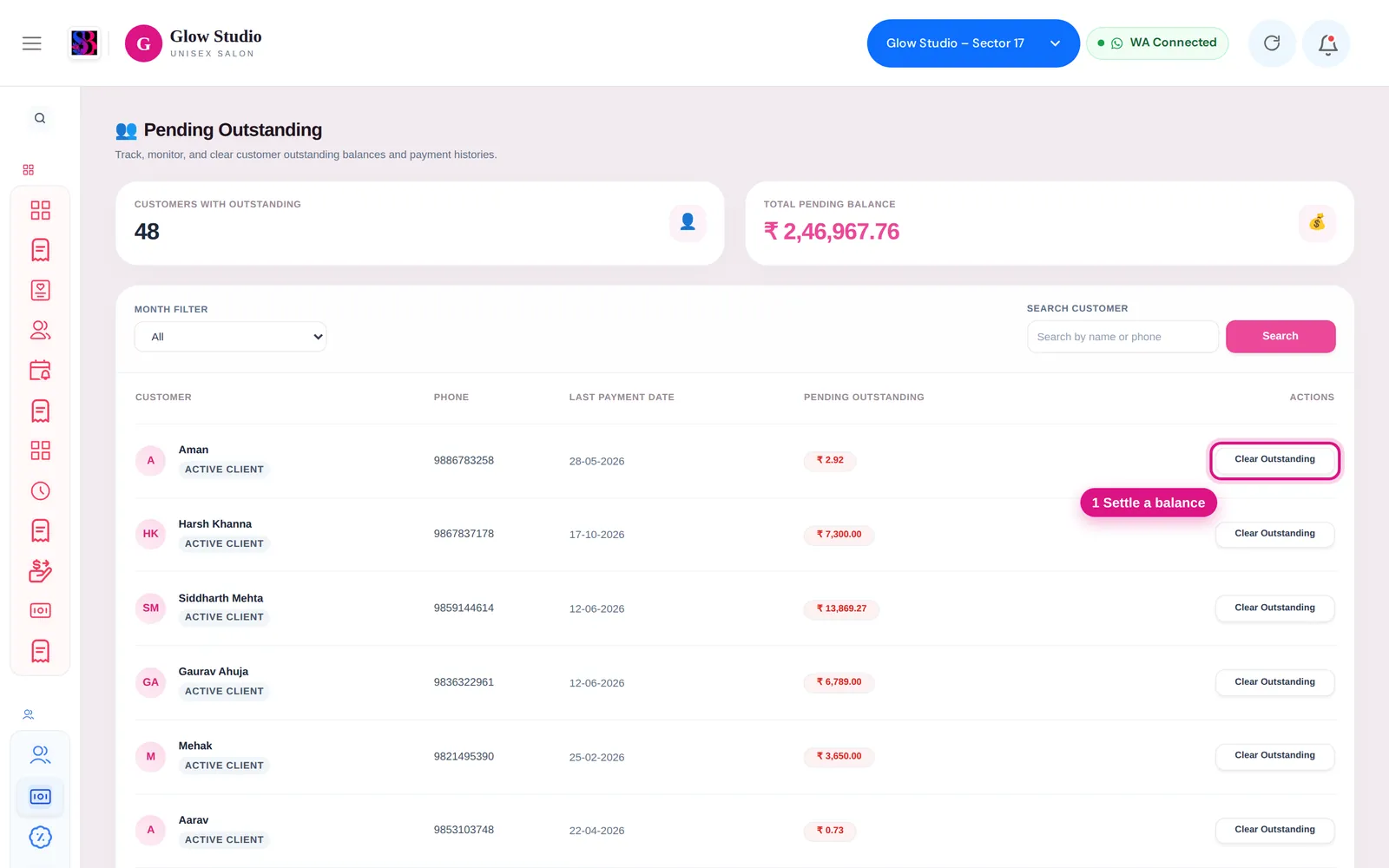The image size is (1389, 868).
Task: Click the HK avatar for Harsh Khanna
Action: (151, 534)
